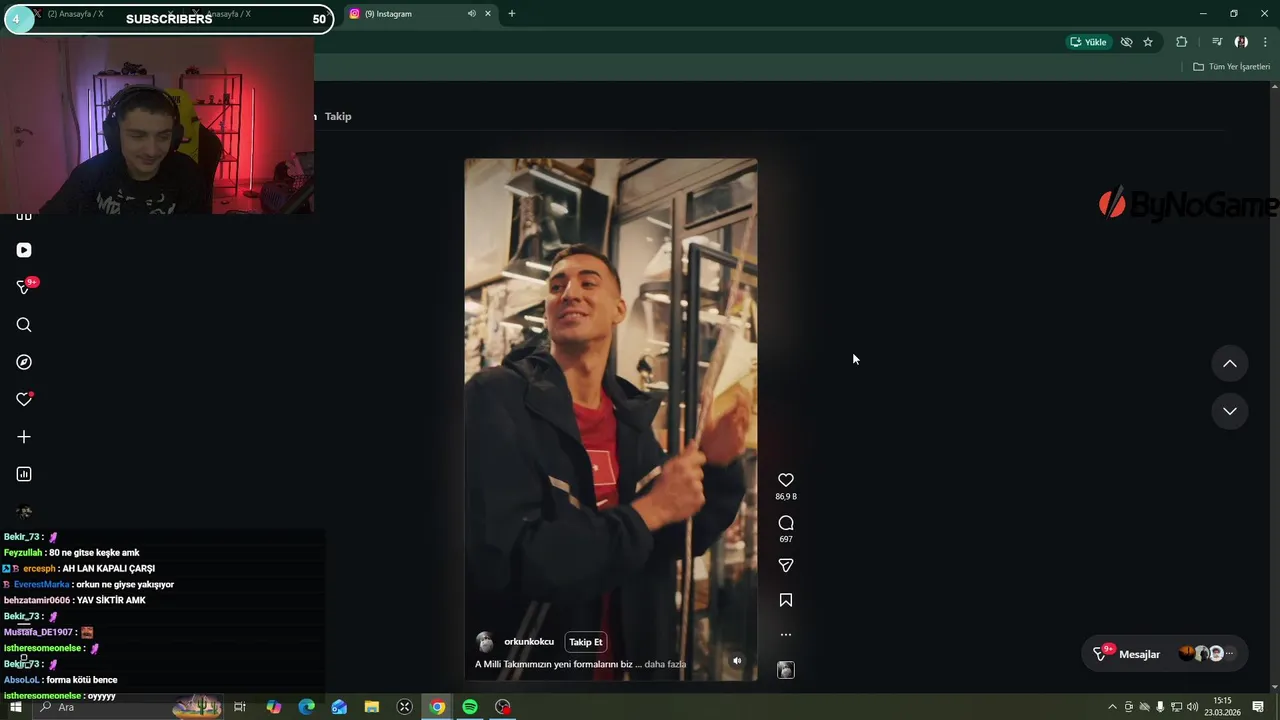
Task: Switch to Chrome on the taskbar
Action: point(437,707)
